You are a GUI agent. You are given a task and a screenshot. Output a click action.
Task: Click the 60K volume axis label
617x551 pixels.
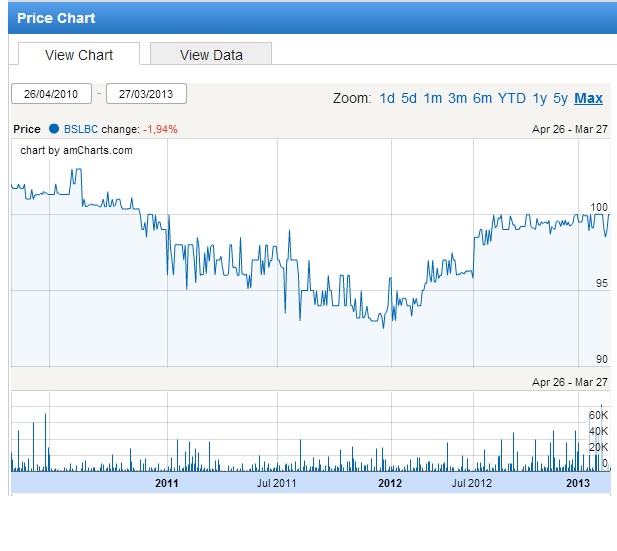[x=598, y=415]
